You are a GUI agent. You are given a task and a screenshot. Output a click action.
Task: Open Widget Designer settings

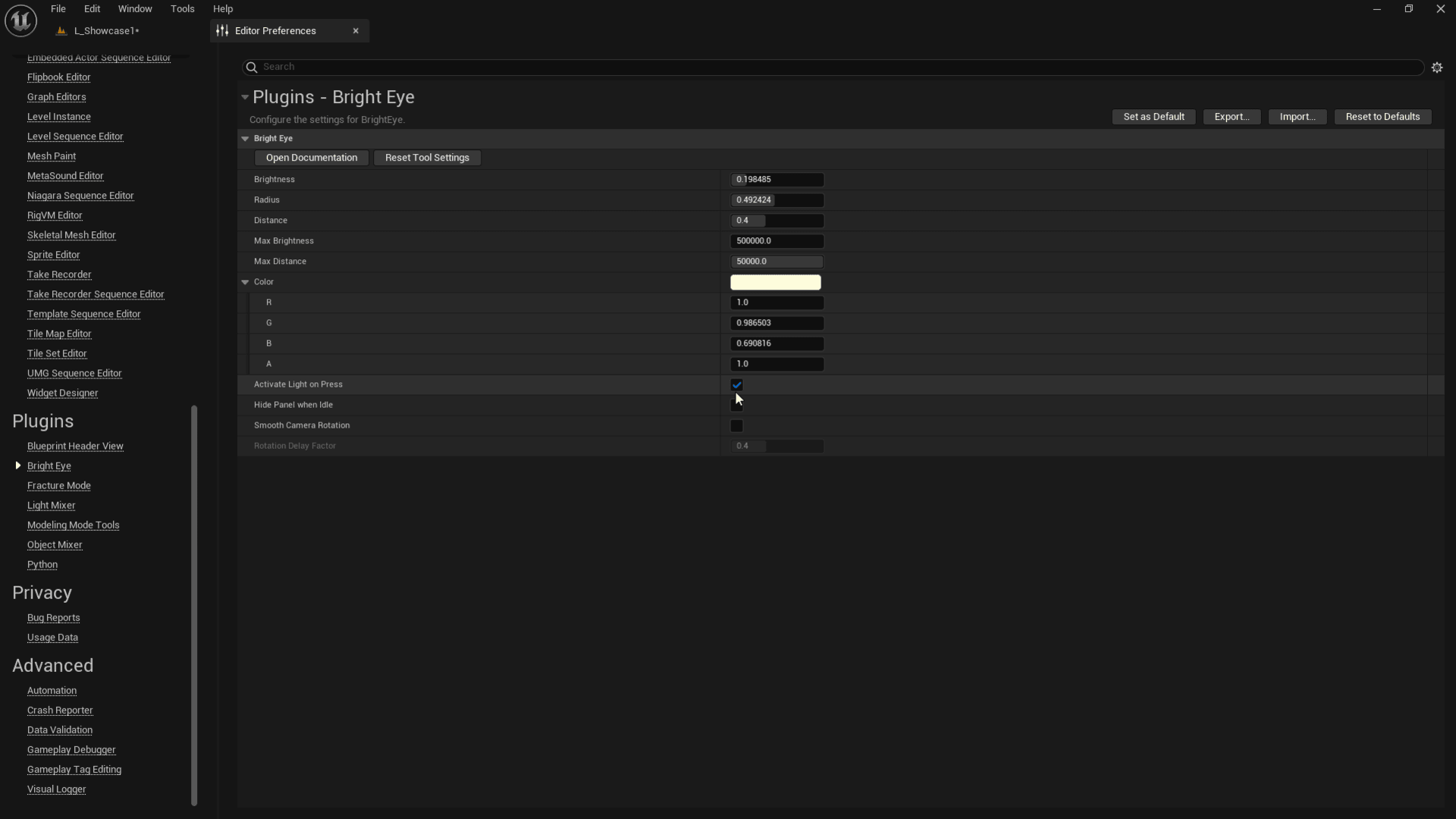tap(62, 393)
